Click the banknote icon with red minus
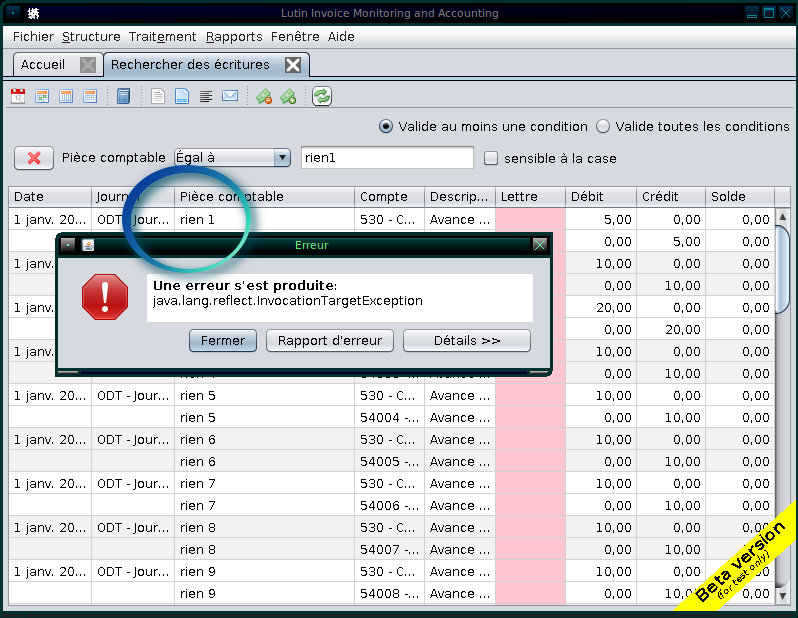 (x=264, y=96)
